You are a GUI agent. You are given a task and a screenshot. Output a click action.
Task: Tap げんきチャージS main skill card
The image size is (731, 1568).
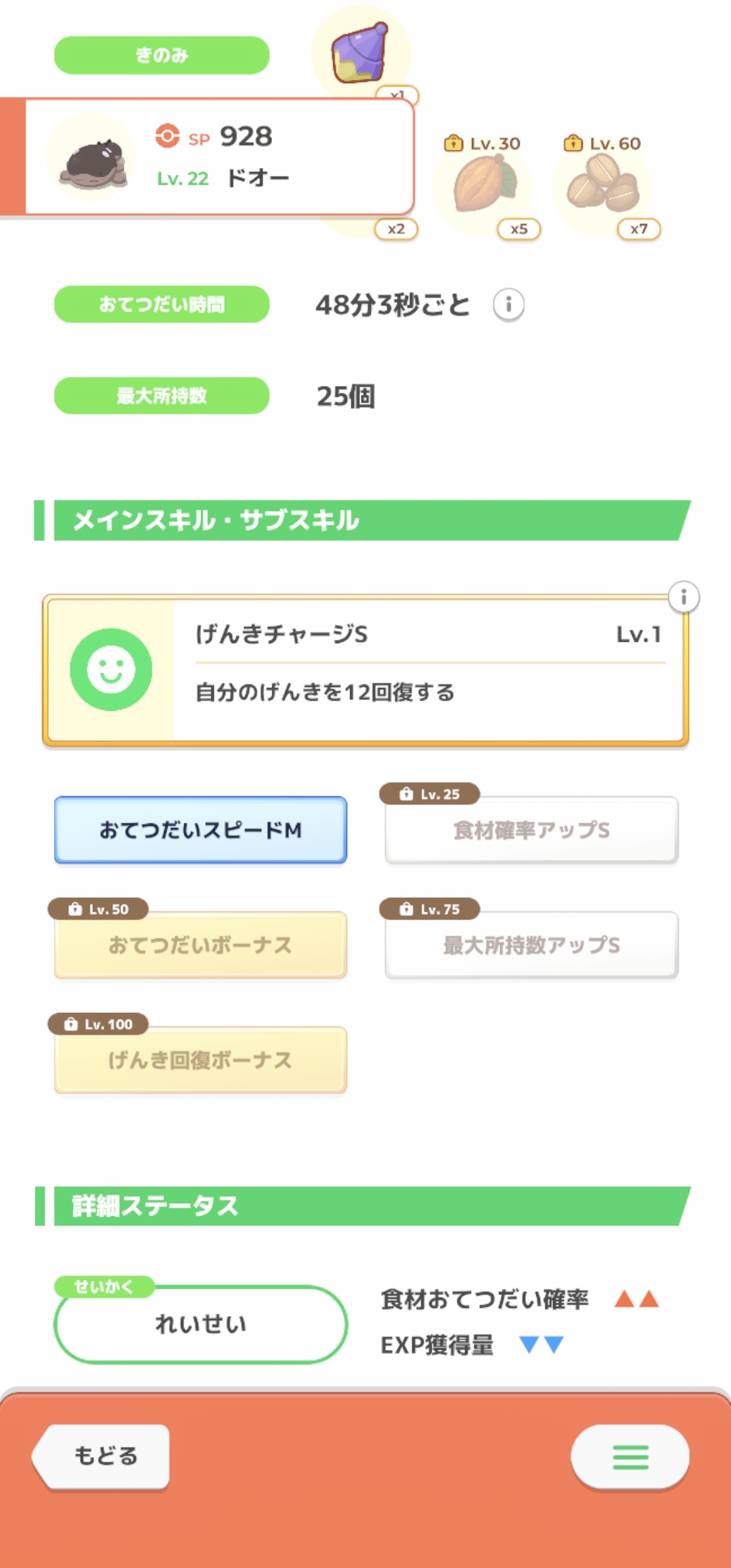[426, 670]
